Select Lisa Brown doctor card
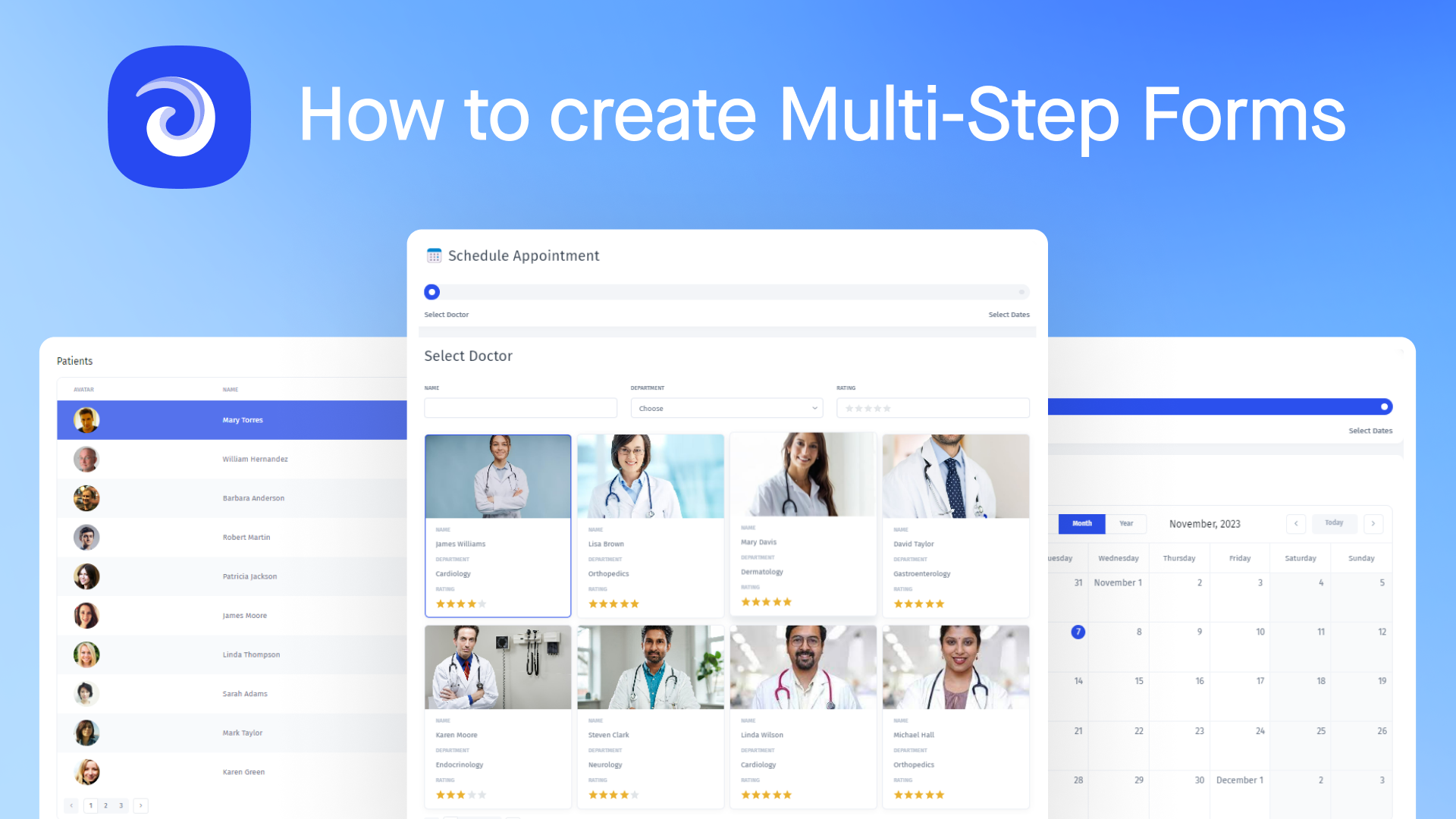Screen dimensions: 1456x819 [x=649, y=525]
